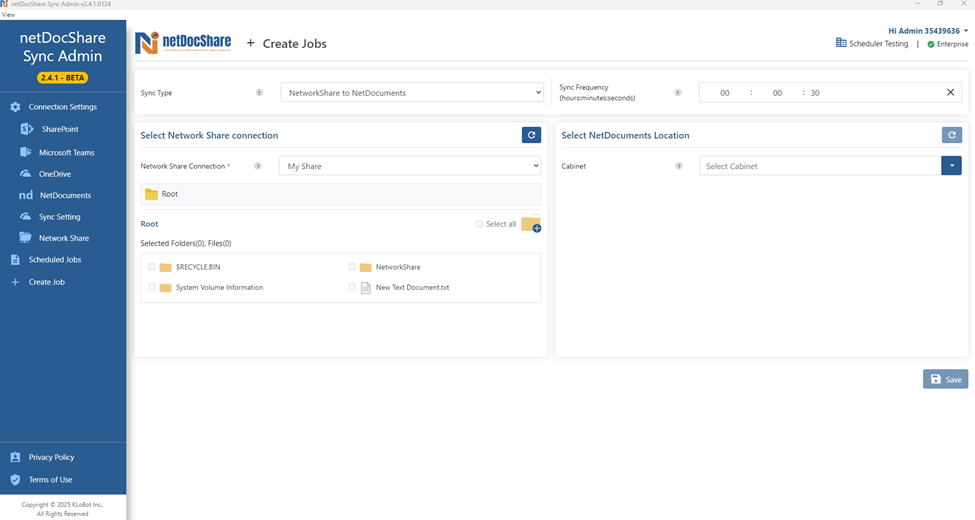Open the OneDrive settings page
The height and width of the screenshot is (520, 975).
[x=55, y=174]
